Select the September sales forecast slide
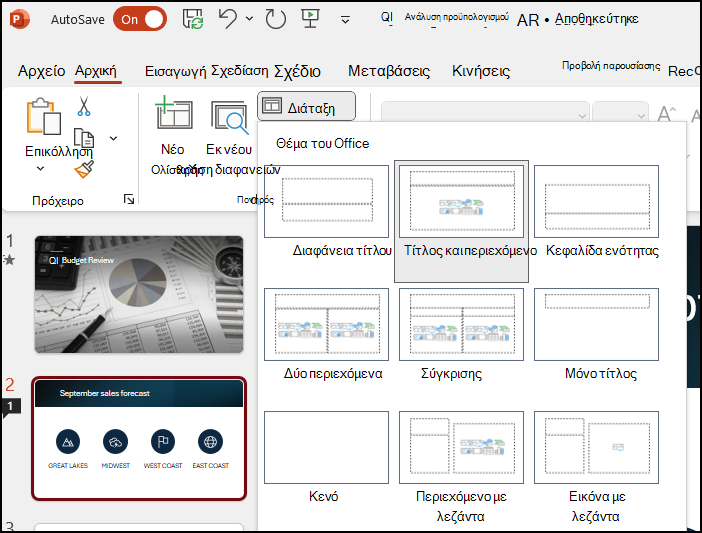Image resolution: width=702 pixels, height=533 pixels. tap(139, 439)
